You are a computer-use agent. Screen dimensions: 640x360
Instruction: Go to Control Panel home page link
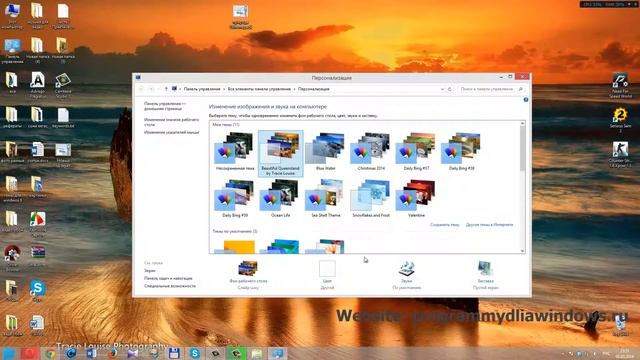(164, 106)
